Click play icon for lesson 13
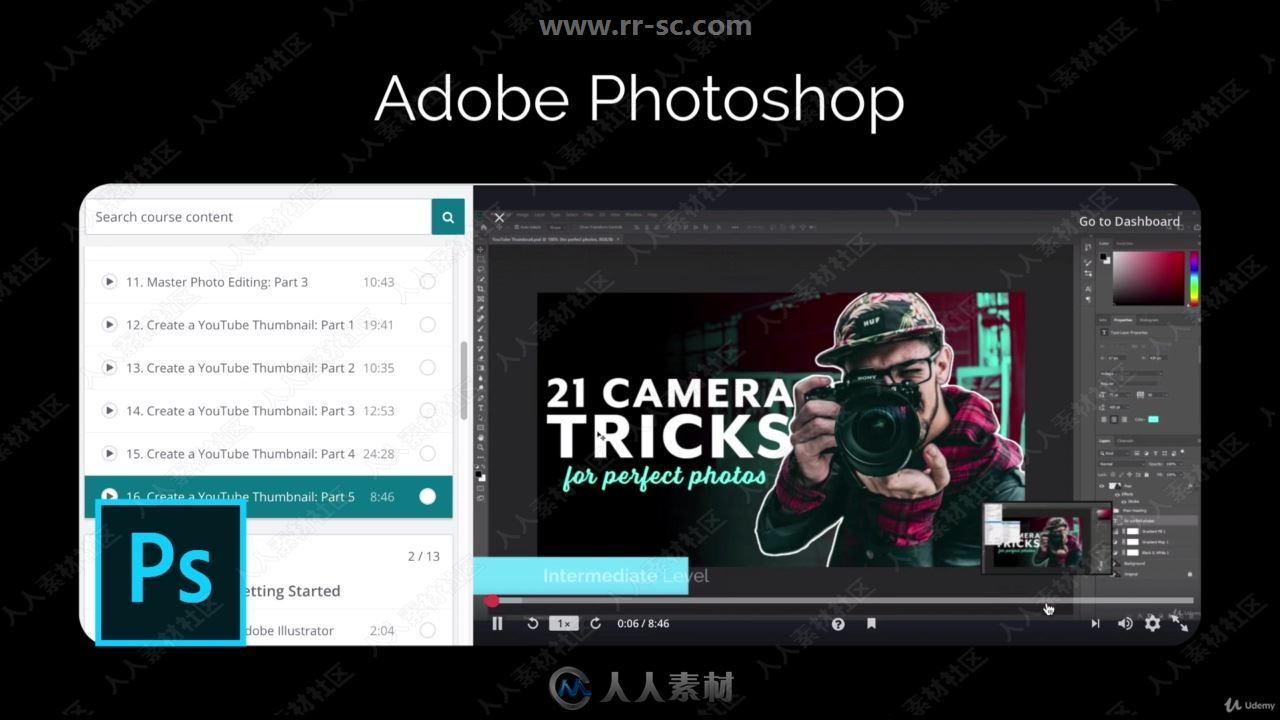This screenshot has height=720, width=1280. [x=109, y=368]
